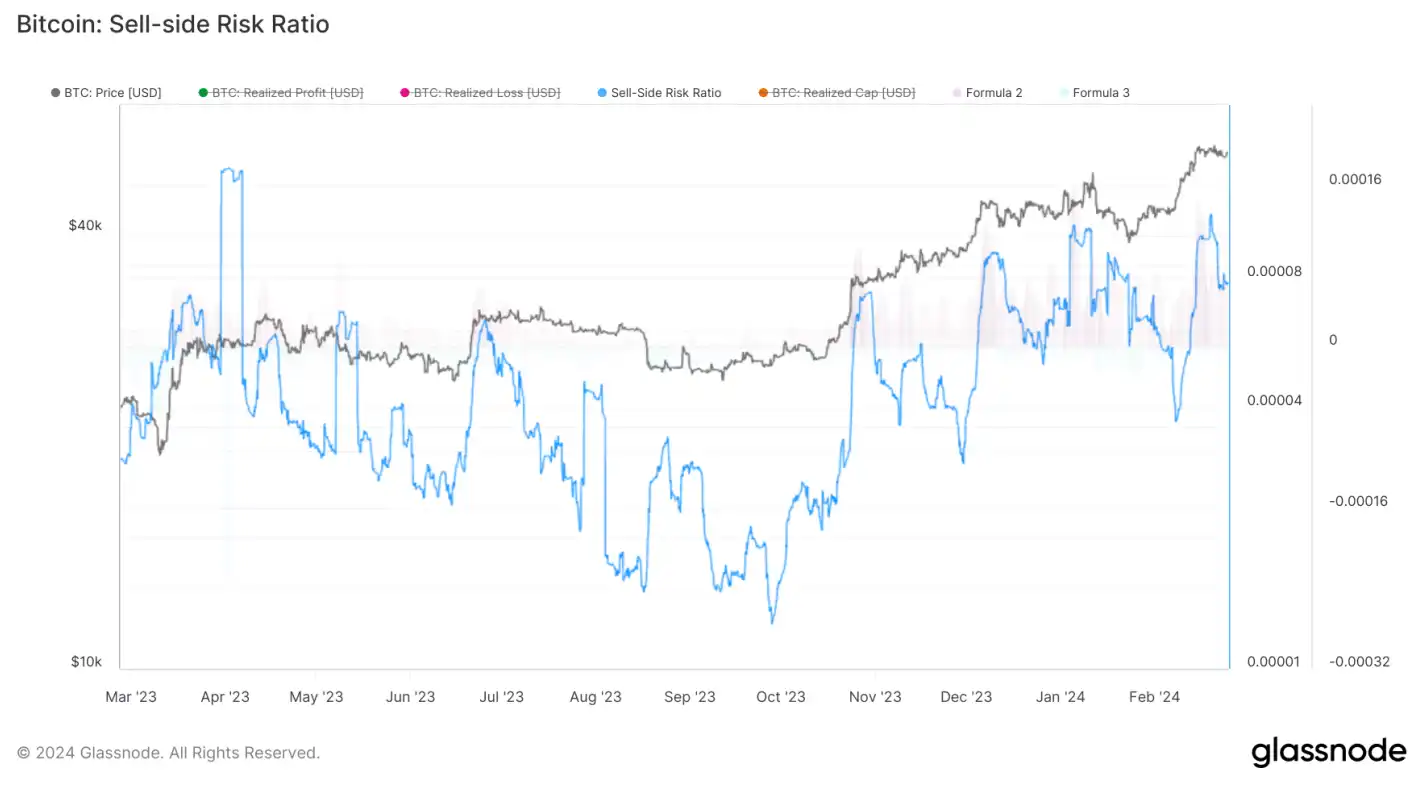The height and width of the screenshot is (790, 1420).
Task: Click the green dot for Realized Profit
Action: (x=204, y=93)
